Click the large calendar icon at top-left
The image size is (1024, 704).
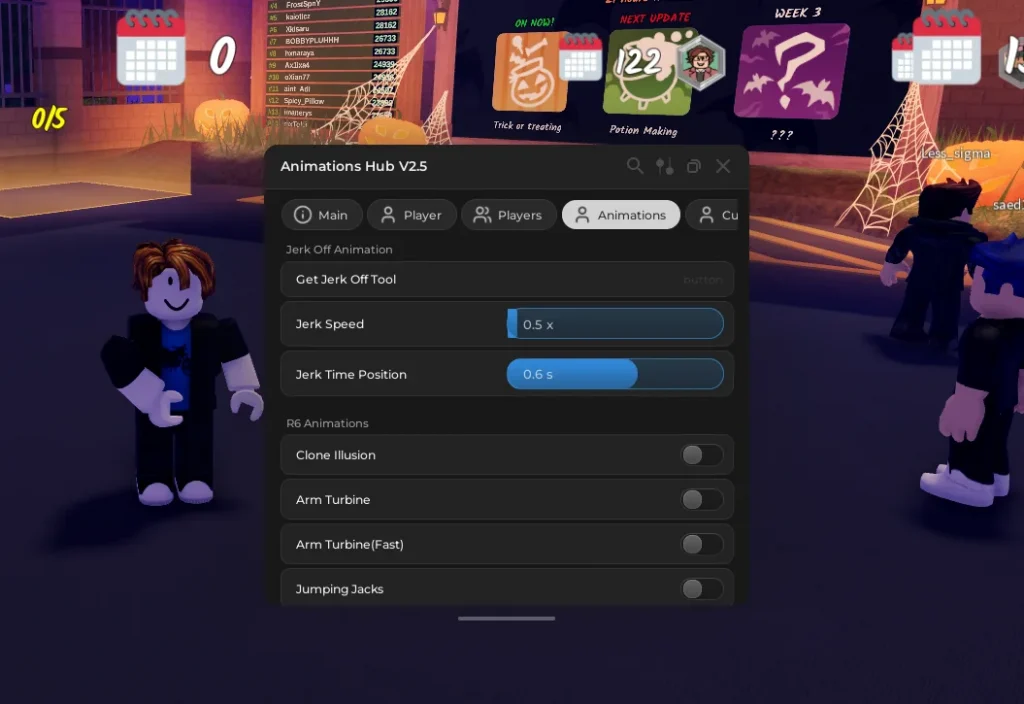(x=151, y=50)
